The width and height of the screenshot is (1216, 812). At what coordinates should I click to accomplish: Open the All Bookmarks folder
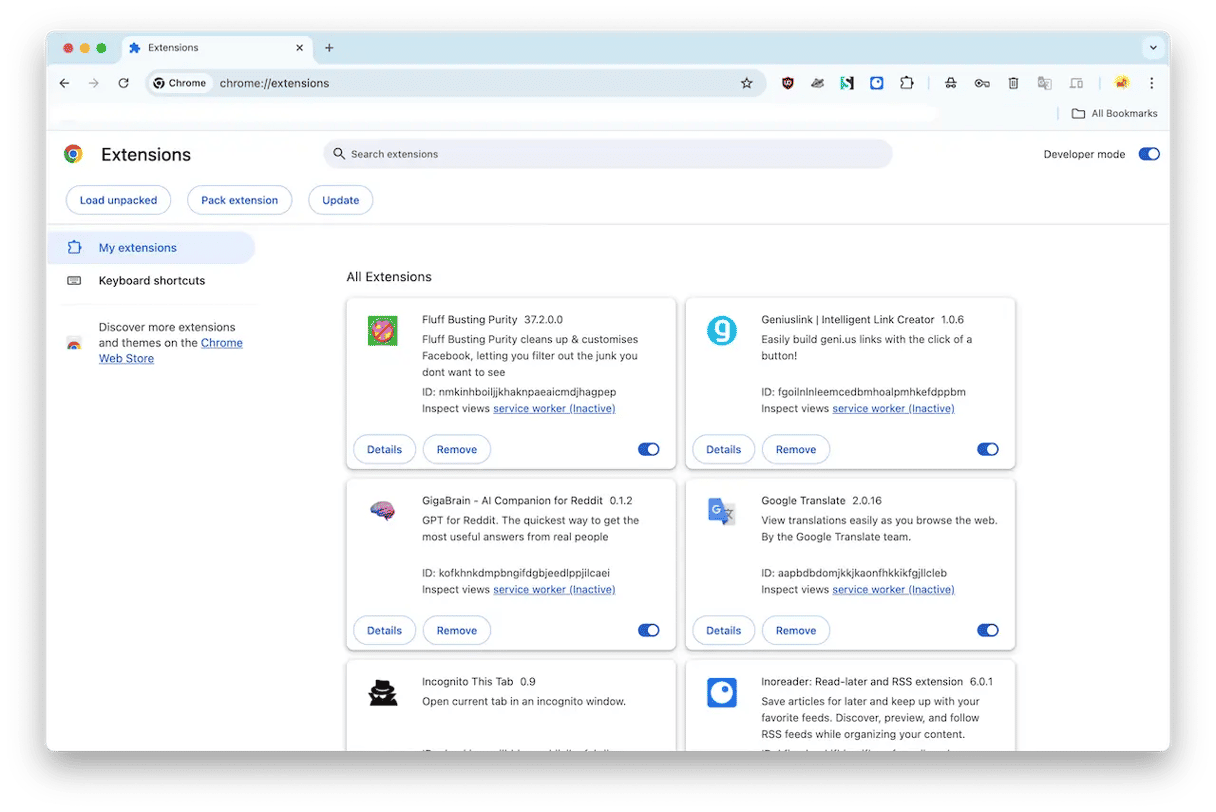[x=1114, y=113]
